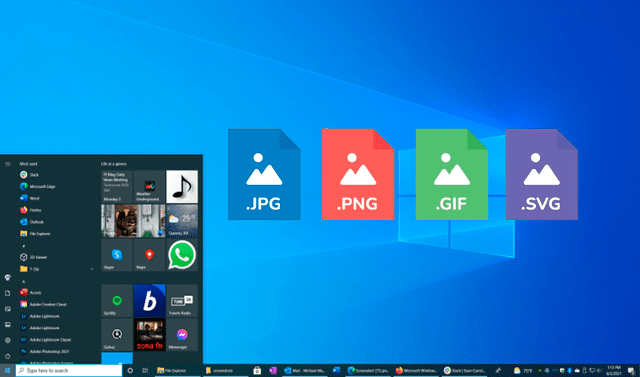Launch Firefox from the Most used list
The width and height of the screenshot is (640, 377).
pyautogui.click(x=31, y=210)
